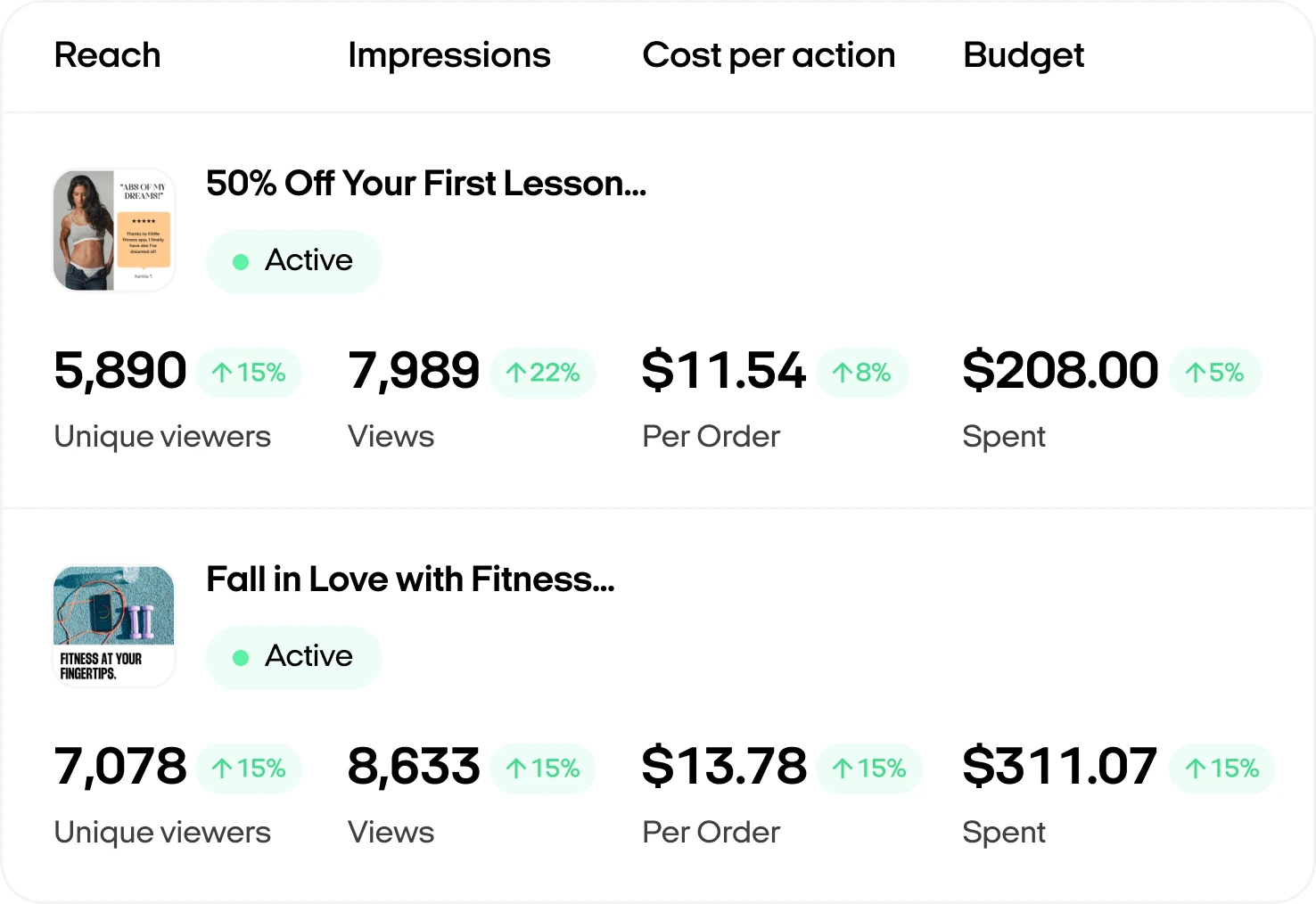
Task: Open the Fall in Love with Fitness campaign
Action: pos(410,579)
